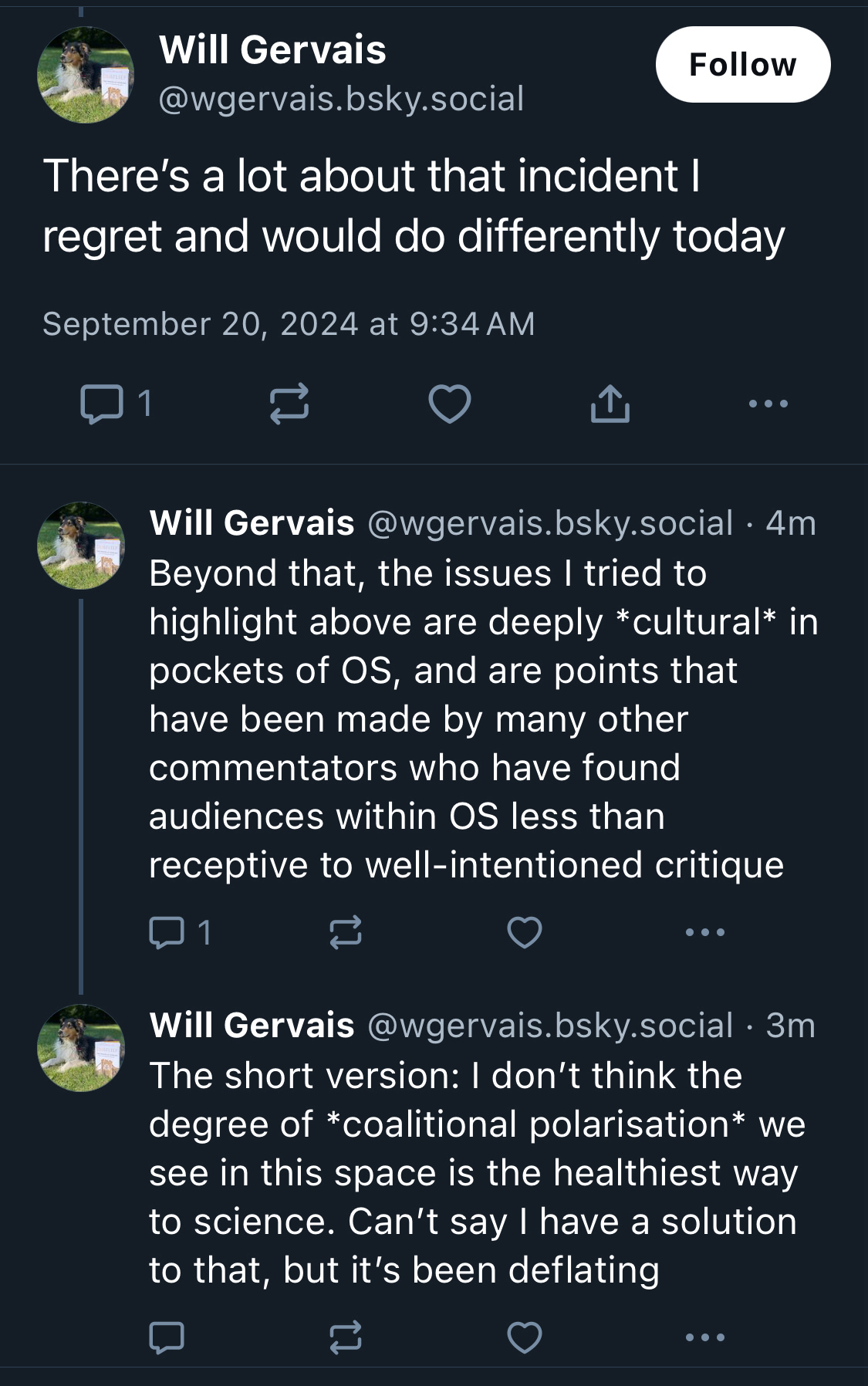868x1386 pixels.
Task: Open reply on the main post
Action: tap(102, 404)
